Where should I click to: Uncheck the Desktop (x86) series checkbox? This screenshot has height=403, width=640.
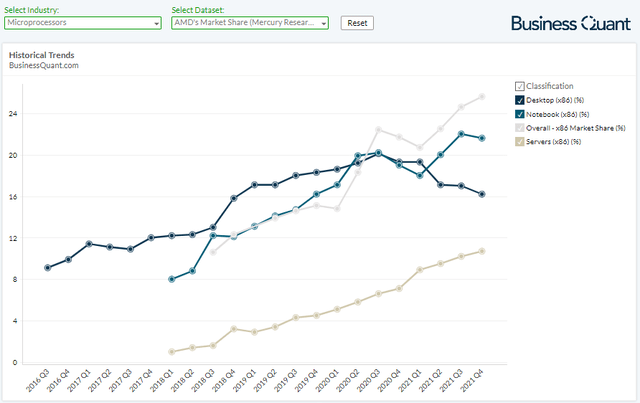(519, 100)
